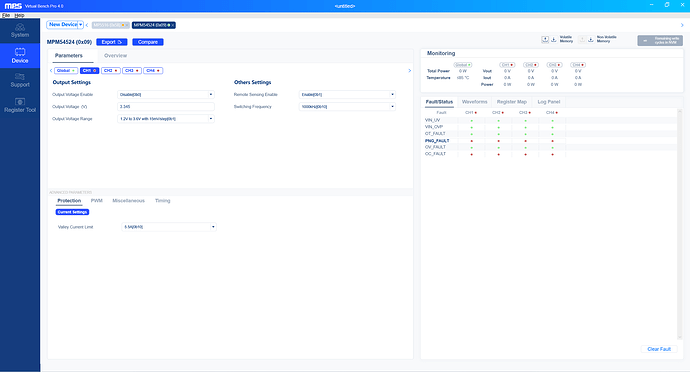Screen dimensions: 690x372
Task: Click the right arrow on the channel strip
Action: tap(410, 70)
